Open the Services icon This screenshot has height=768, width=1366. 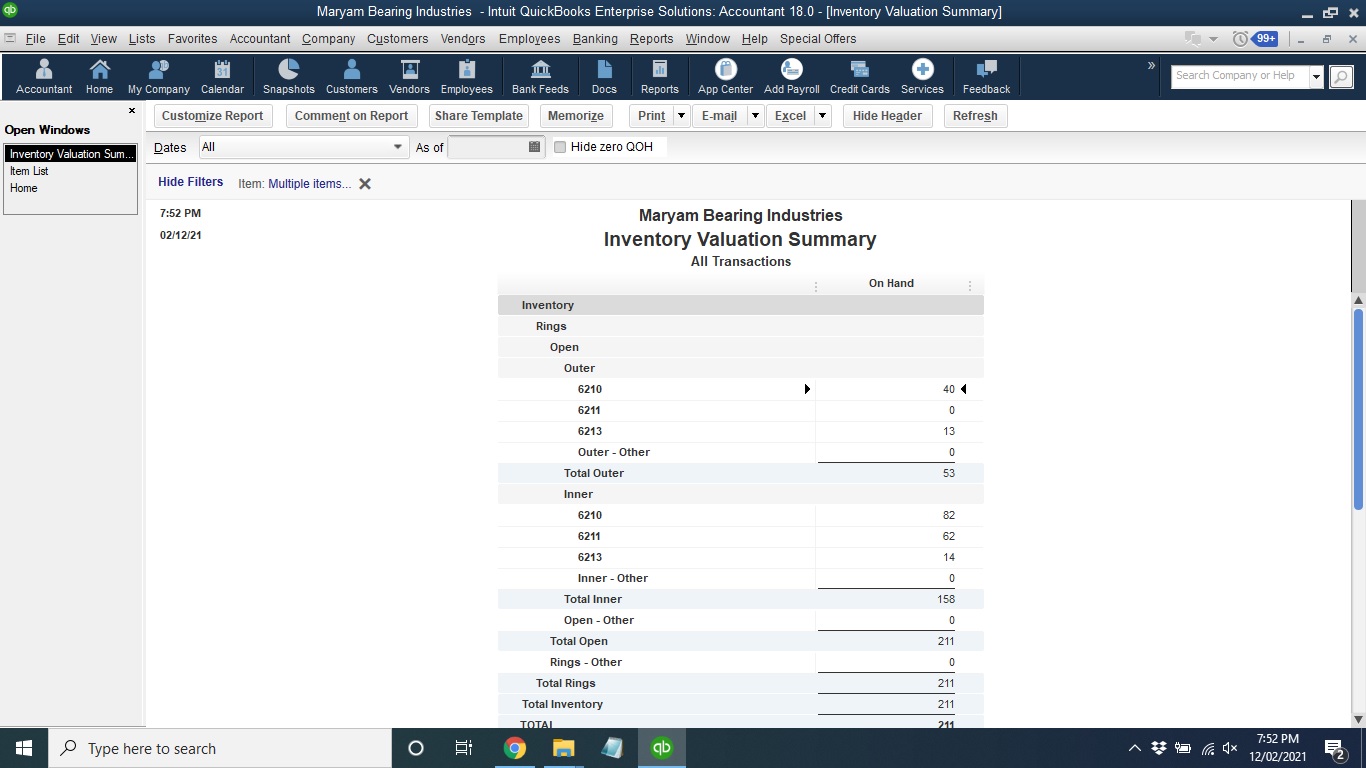[x=921, y=75]
